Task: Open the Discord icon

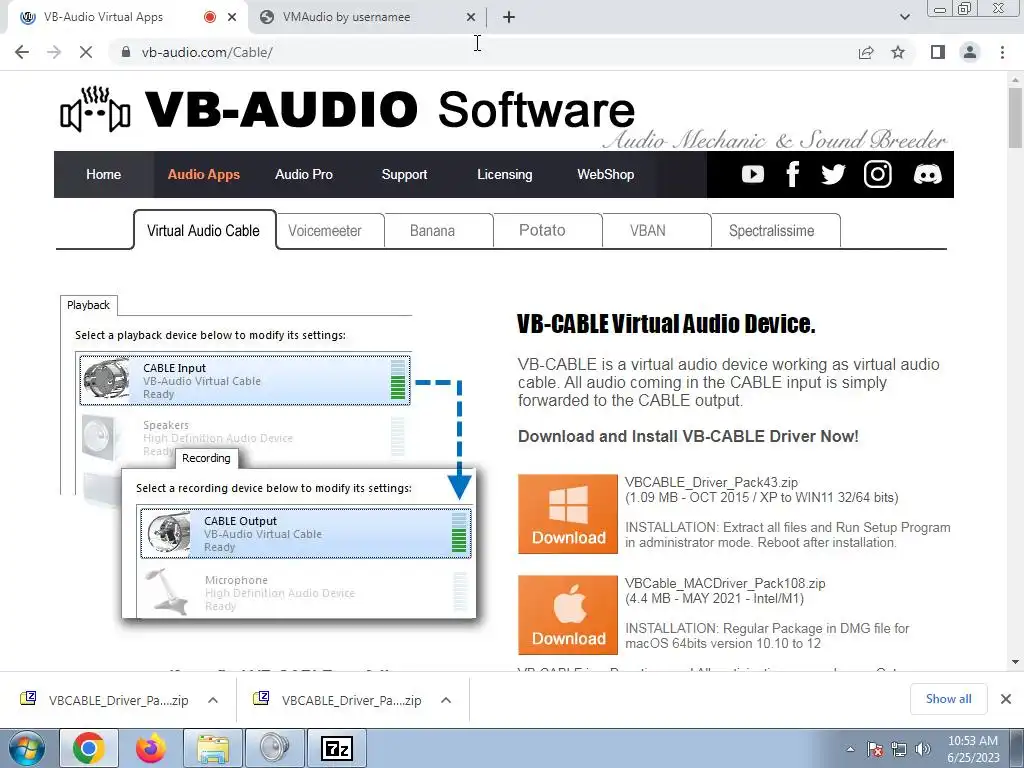Action: [x=927, y=174]
